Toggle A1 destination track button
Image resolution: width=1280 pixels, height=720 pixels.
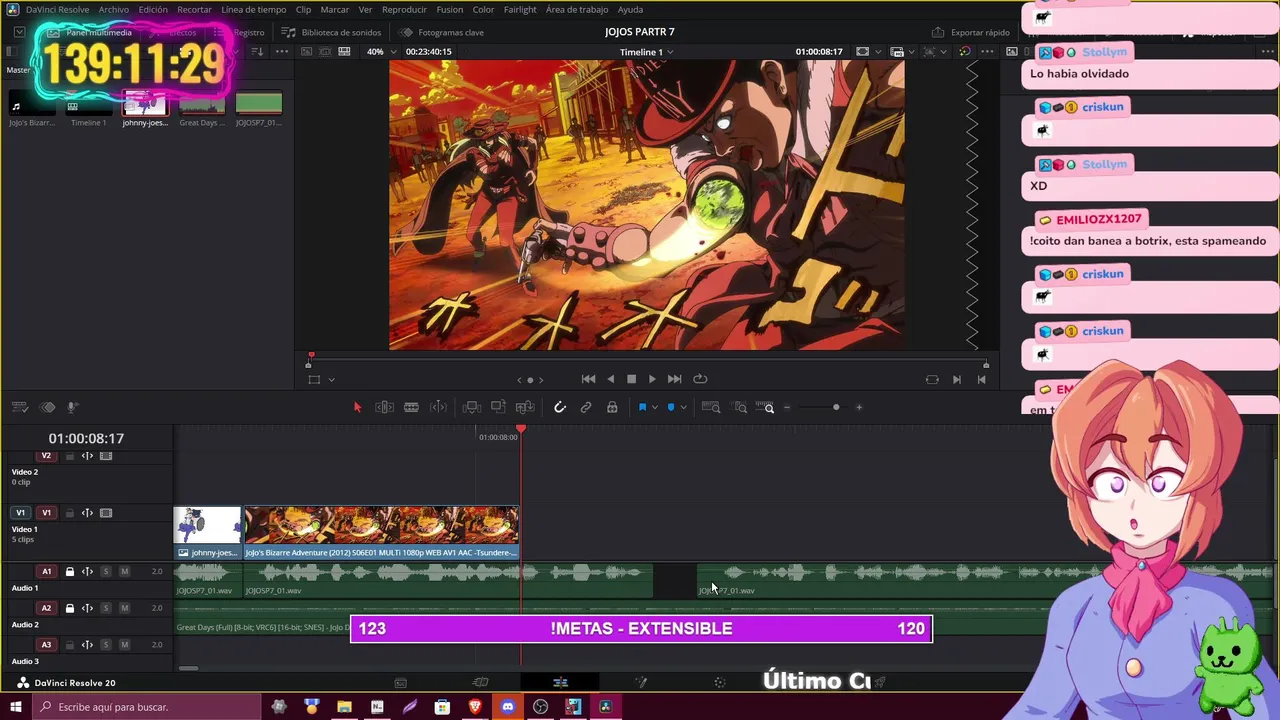tap(46, 572)
